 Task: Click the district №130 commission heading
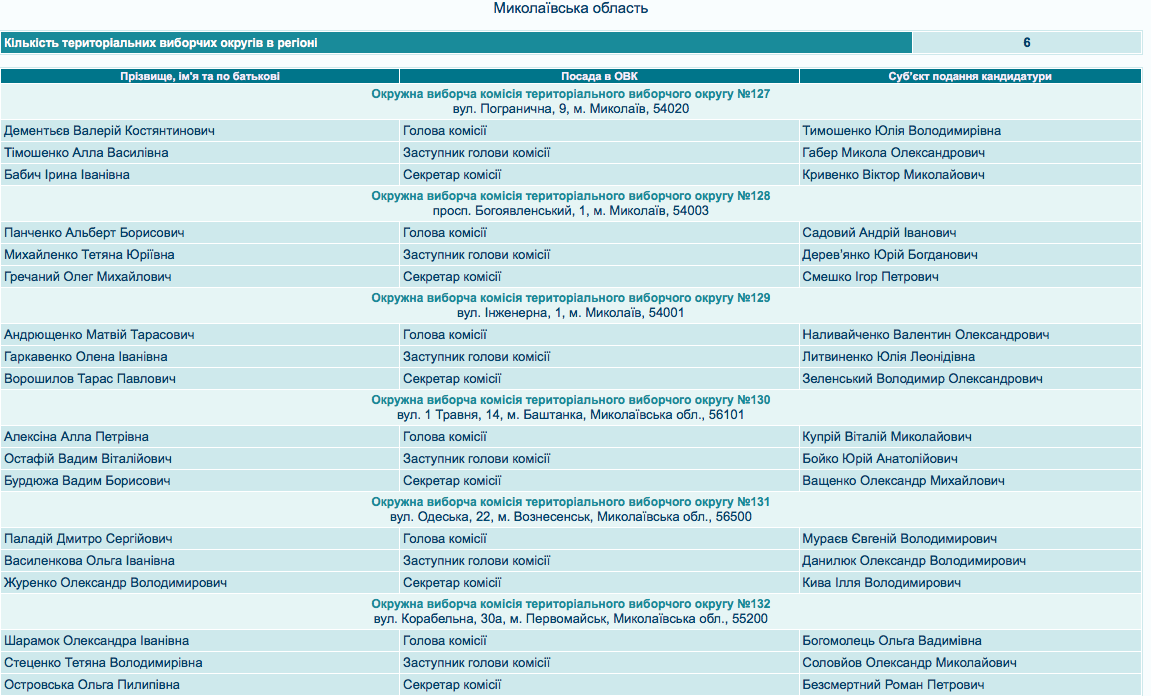(x=570, y=400)
